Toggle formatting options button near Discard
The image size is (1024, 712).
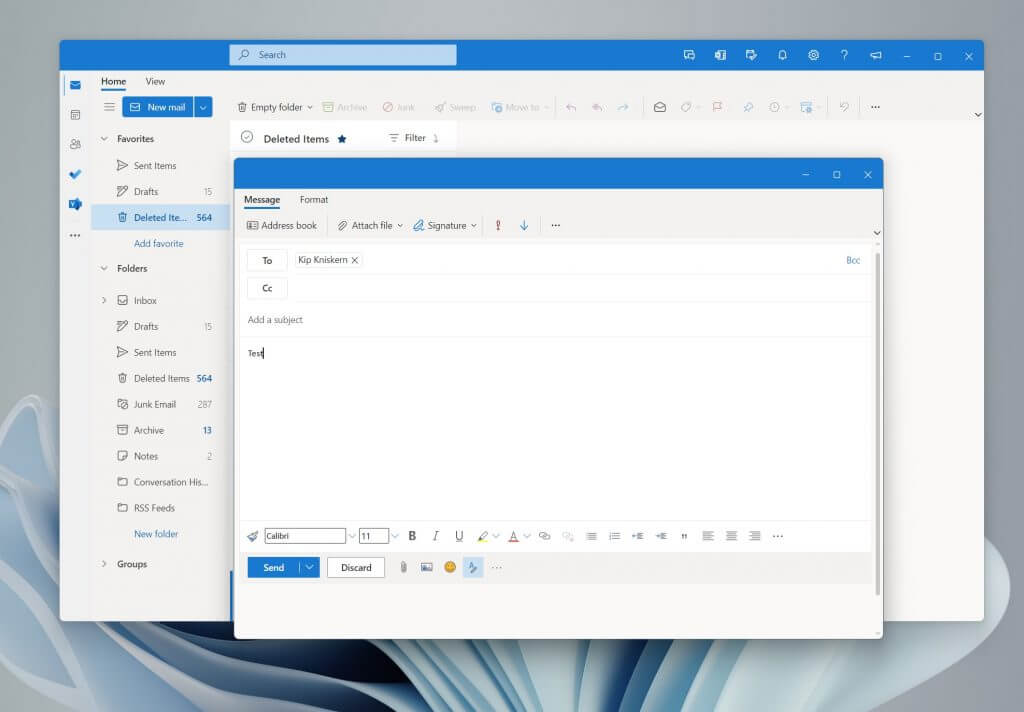coord(473,568)
